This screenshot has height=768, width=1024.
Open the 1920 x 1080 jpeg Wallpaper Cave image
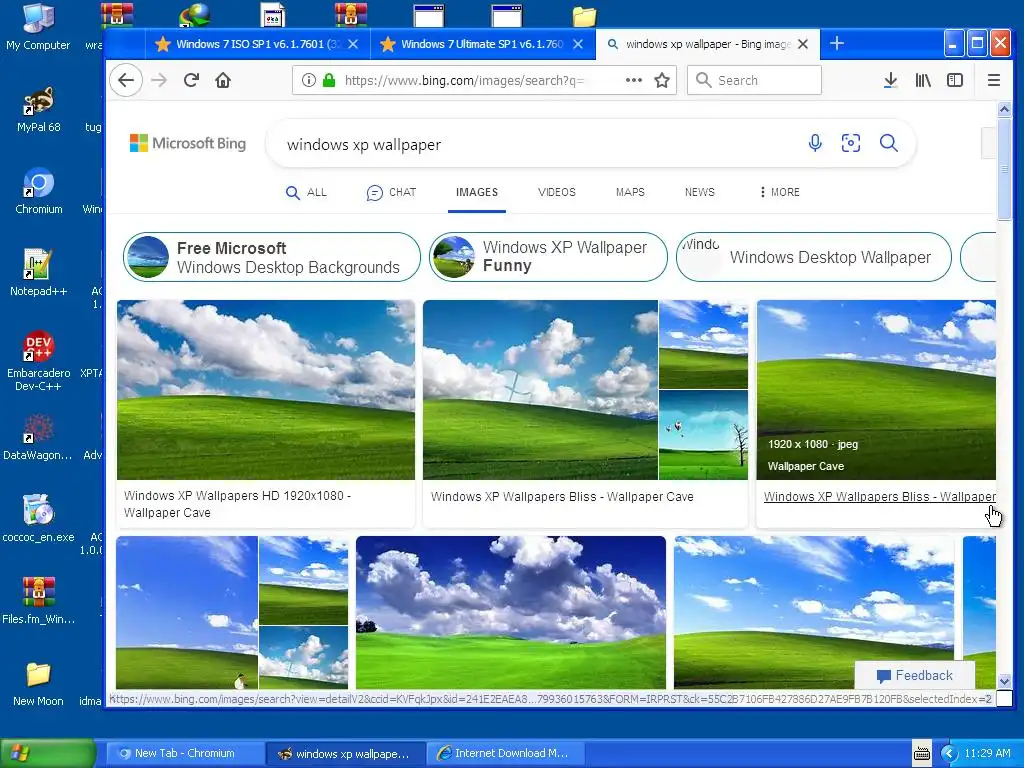click(x=876, y=390)
